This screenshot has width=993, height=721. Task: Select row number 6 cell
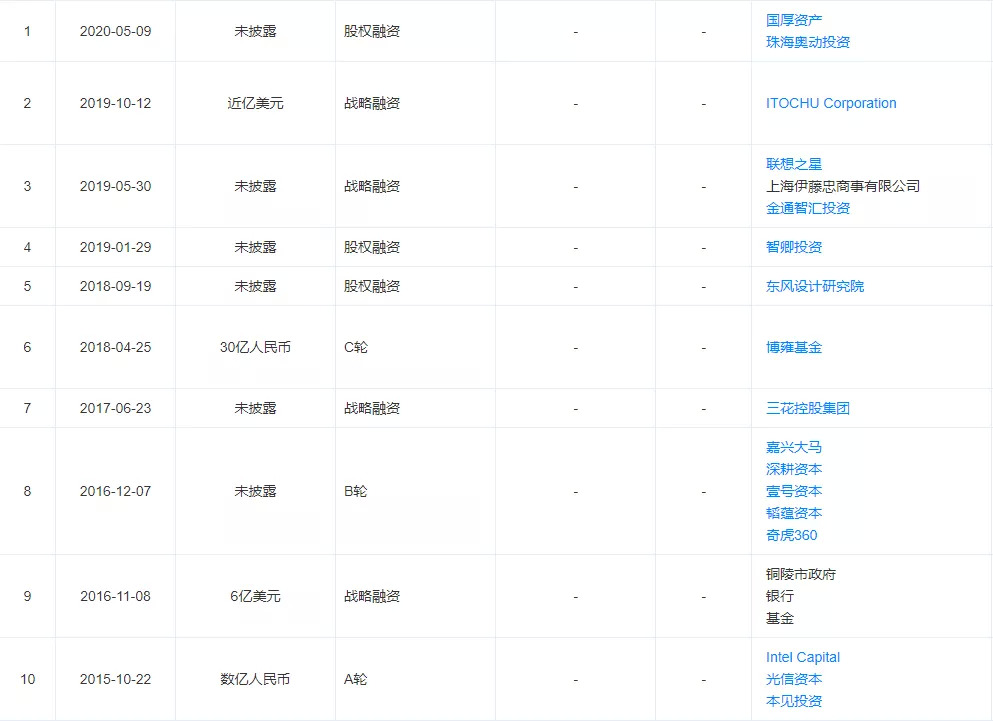[27, 347]
